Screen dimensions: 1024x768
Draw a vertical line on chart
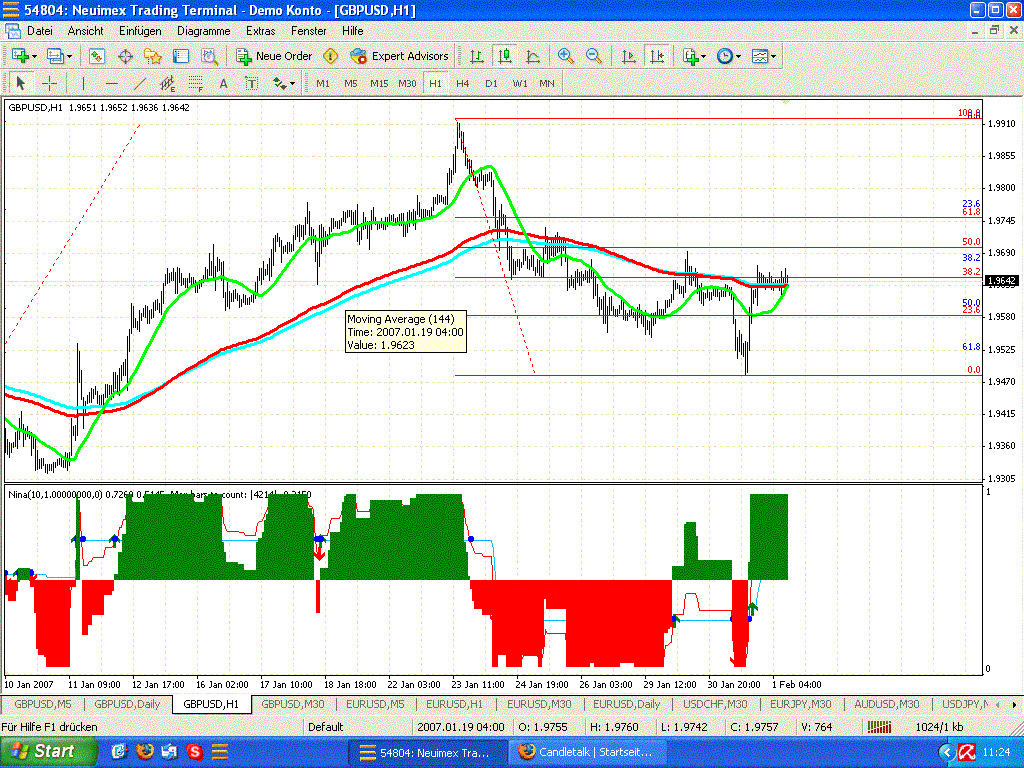(83, 83)
